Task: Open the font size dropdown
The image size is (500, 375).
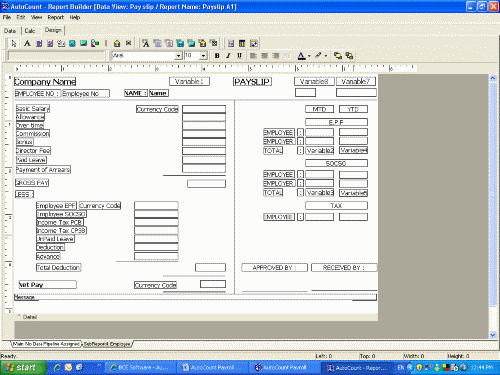Action: pos(204,56)
